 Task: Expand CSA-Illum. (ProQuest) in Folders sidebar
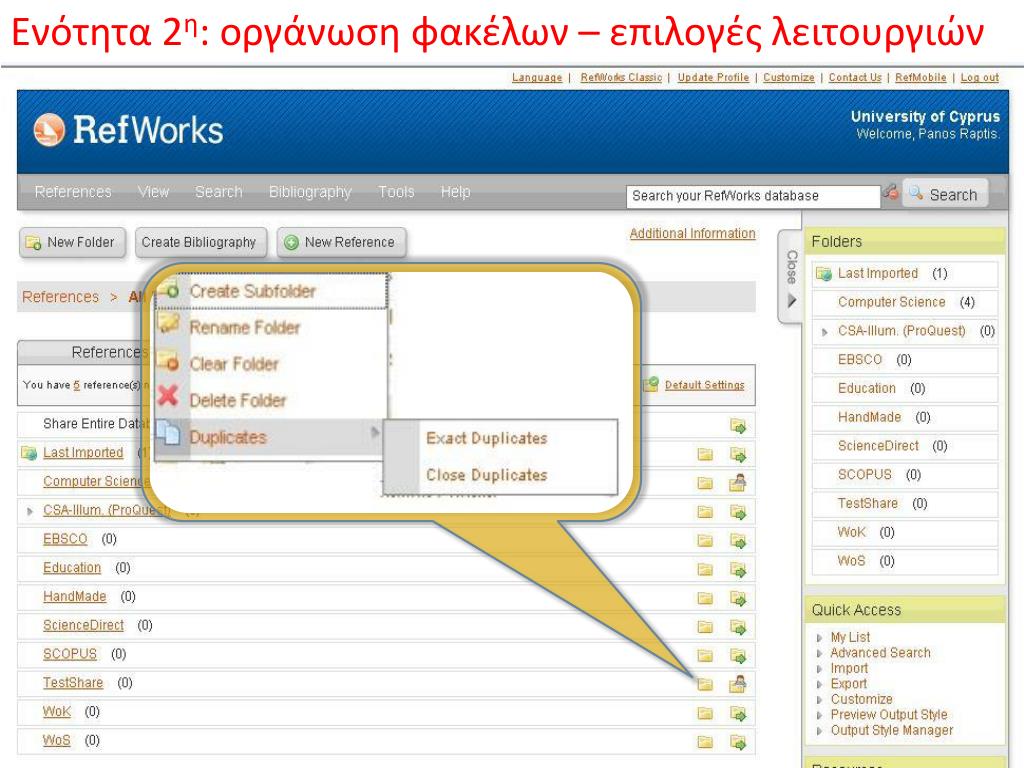coord(825,332)
